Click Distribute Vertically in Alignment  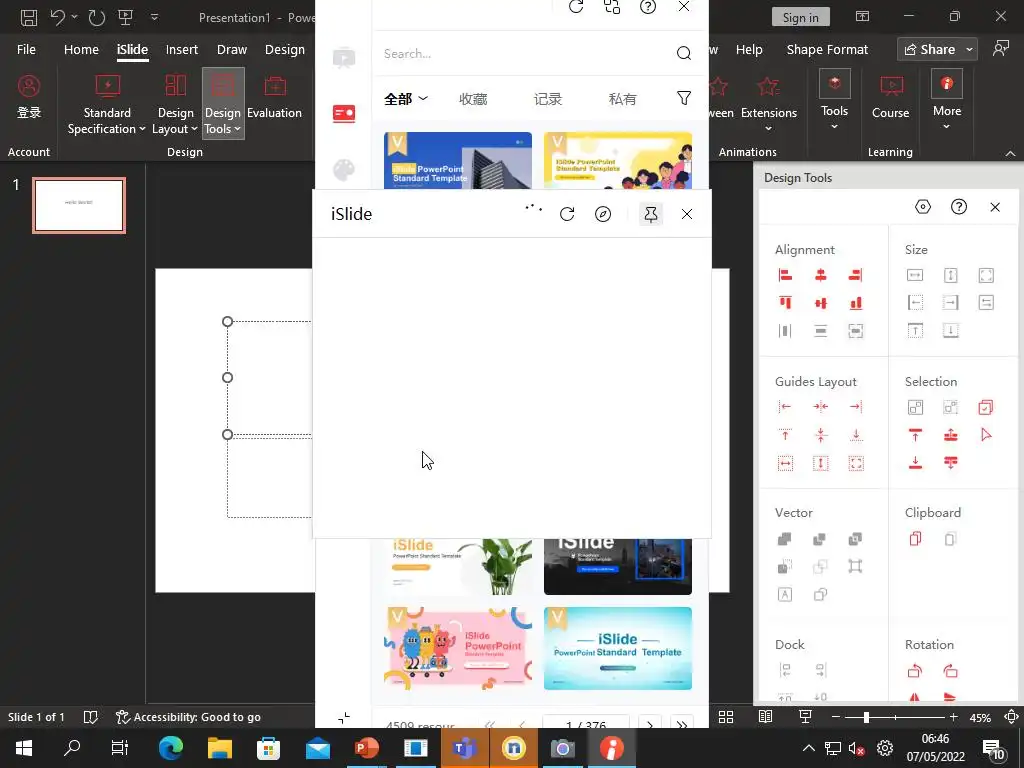point(820,331)
